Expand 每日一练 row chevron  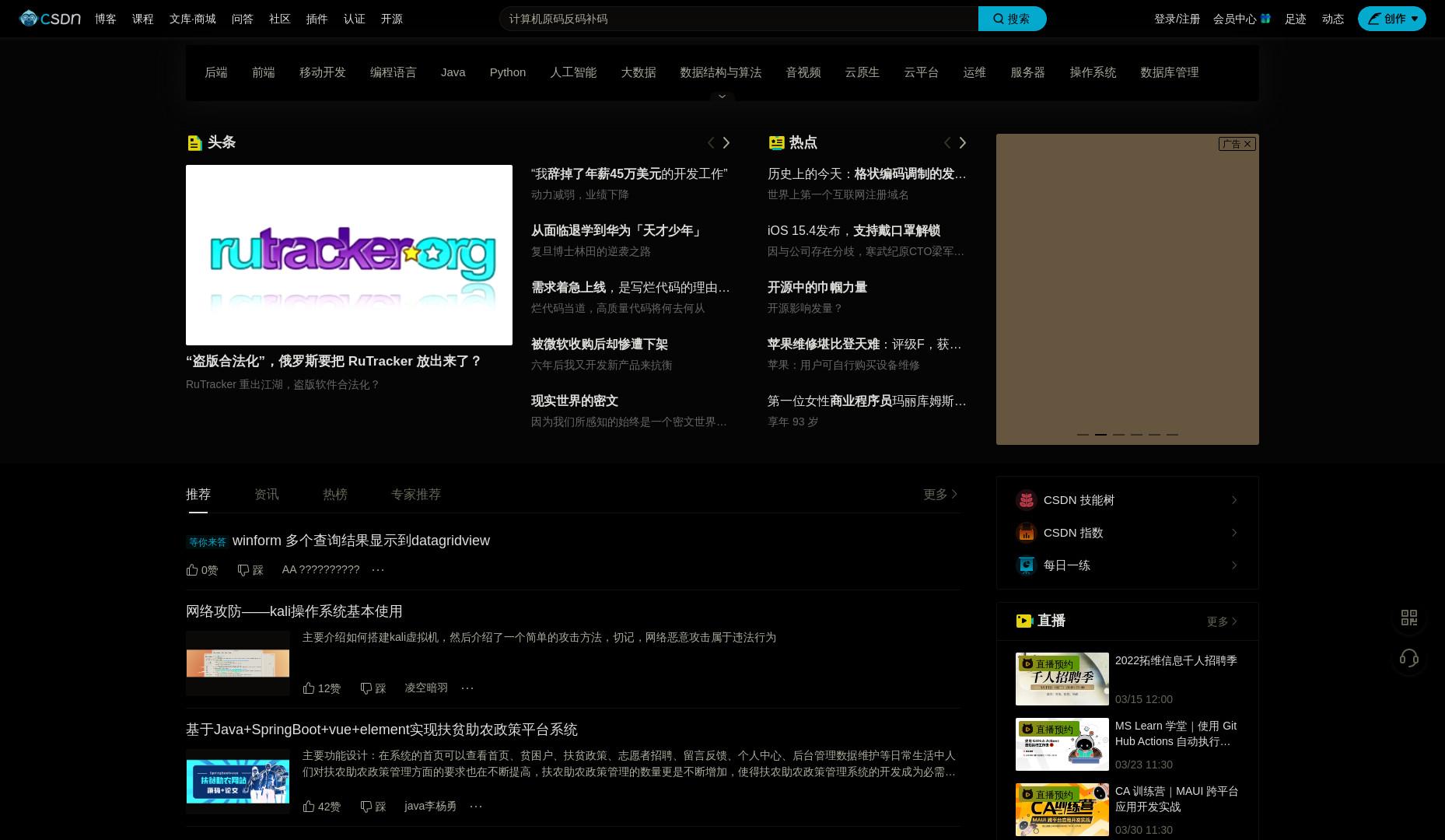(x=1234, y=565)
